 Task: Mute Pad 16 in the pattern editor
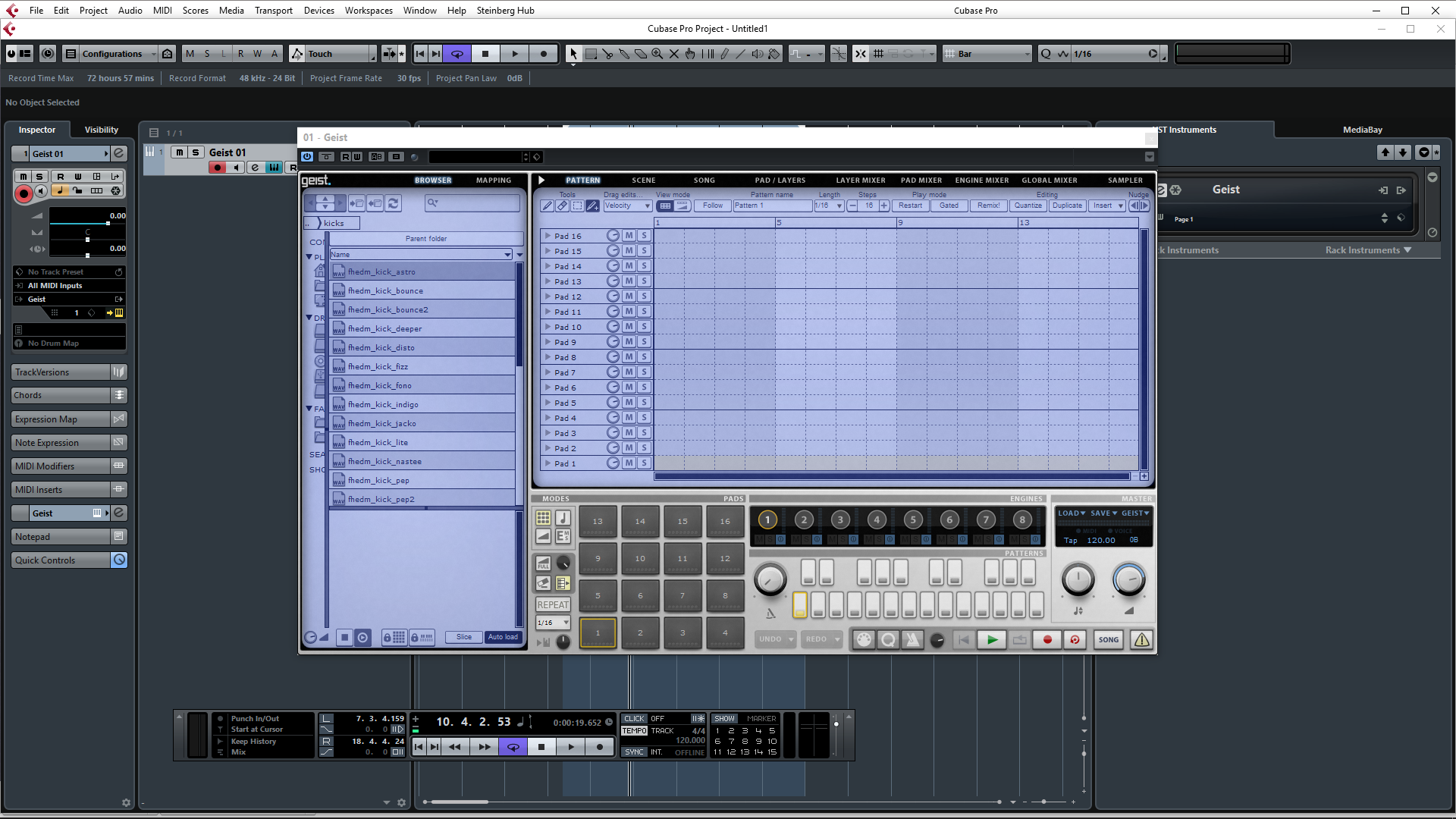(629, 236)
